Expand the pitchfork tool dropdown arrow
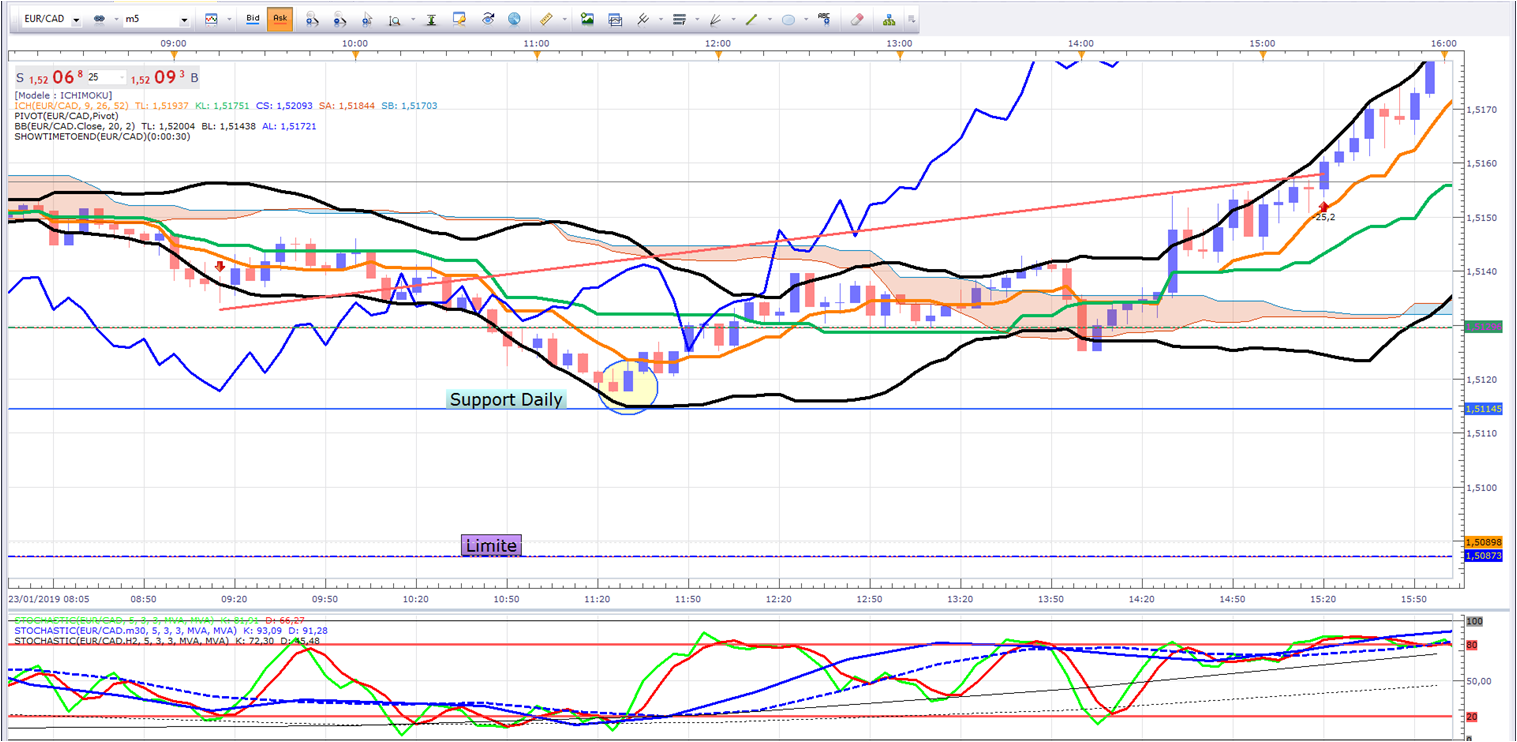The height and width of the screenshot is (742, 1517). coord(661,20)
